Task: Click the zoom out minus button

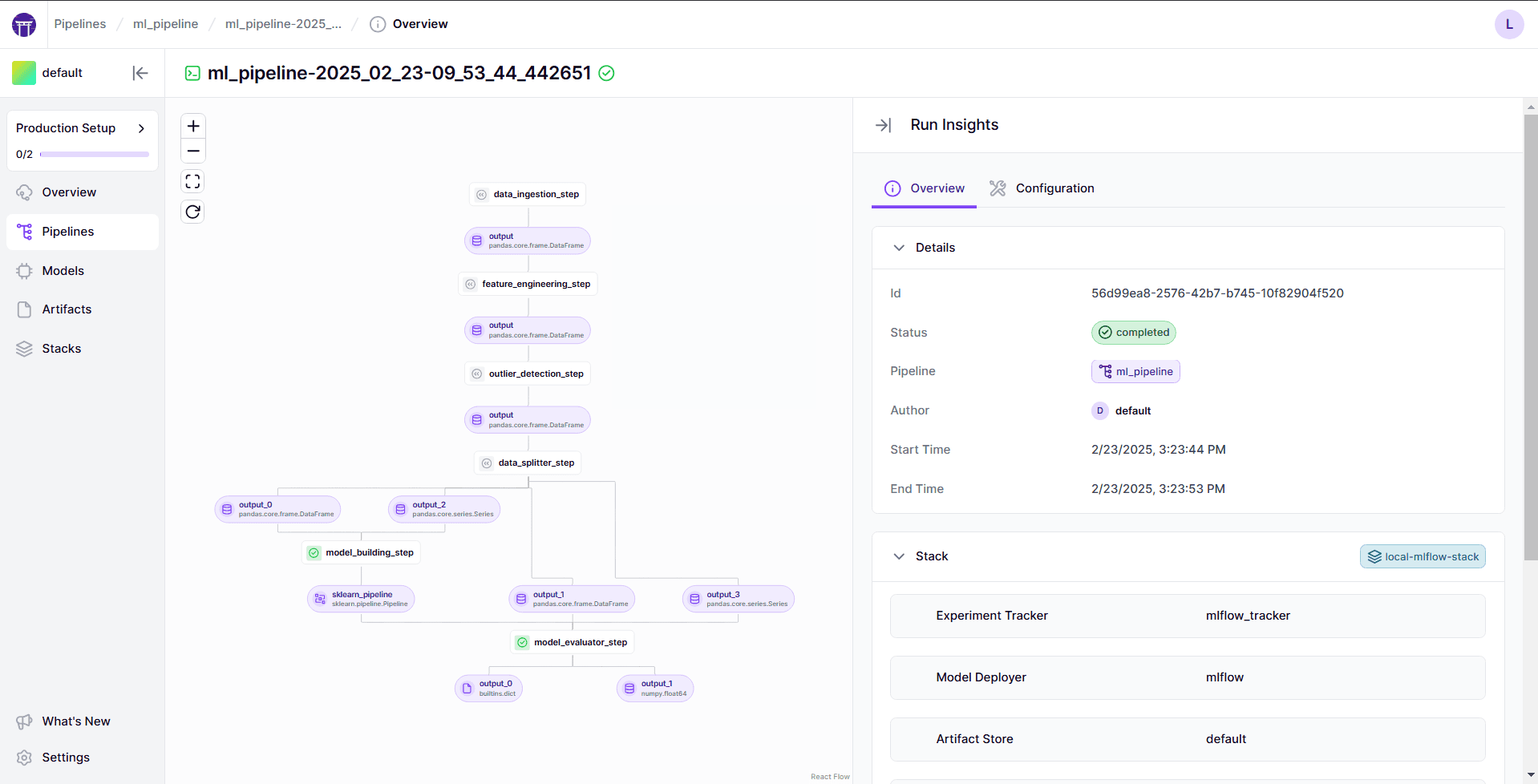Action: (192, 151)
